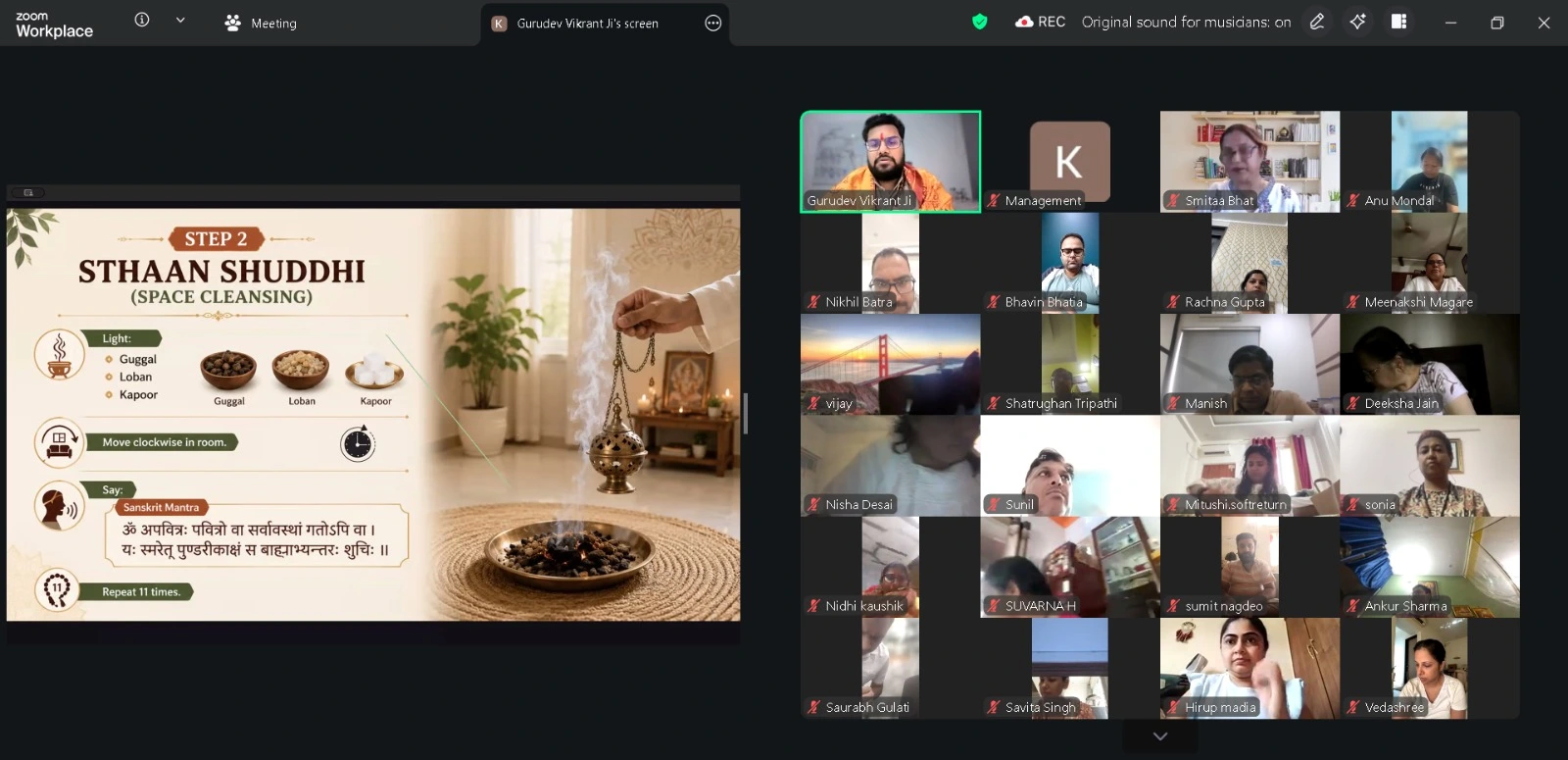1568x760 pixels.
Task: Change the view layout icon
Action: tap(1398, 22)
